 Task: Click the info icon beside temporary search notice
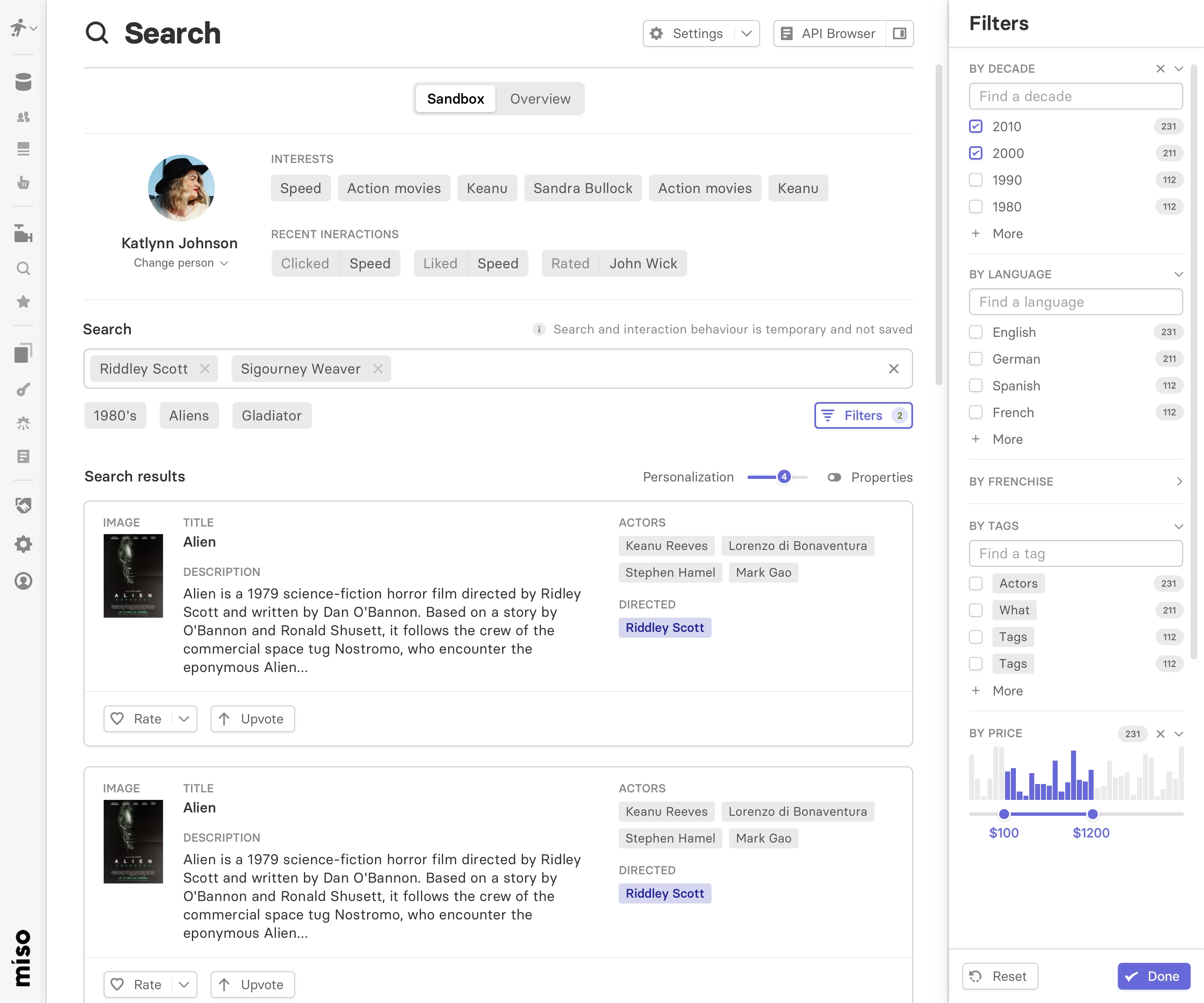[539, 329]
